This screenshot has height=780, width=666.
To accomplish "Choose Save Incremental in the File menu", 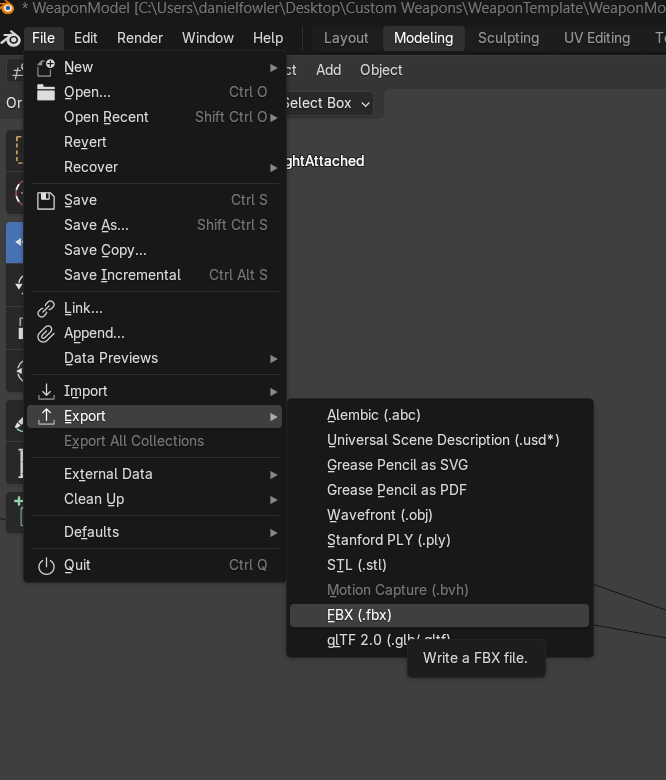I will pos(155,275).
